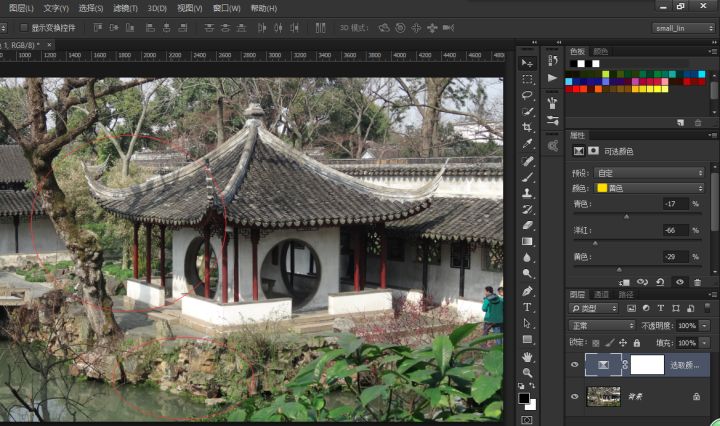The height and width of the screenshot is (426, 720).
Task: Open the Actions panel play icon
Action: point(552,78)
